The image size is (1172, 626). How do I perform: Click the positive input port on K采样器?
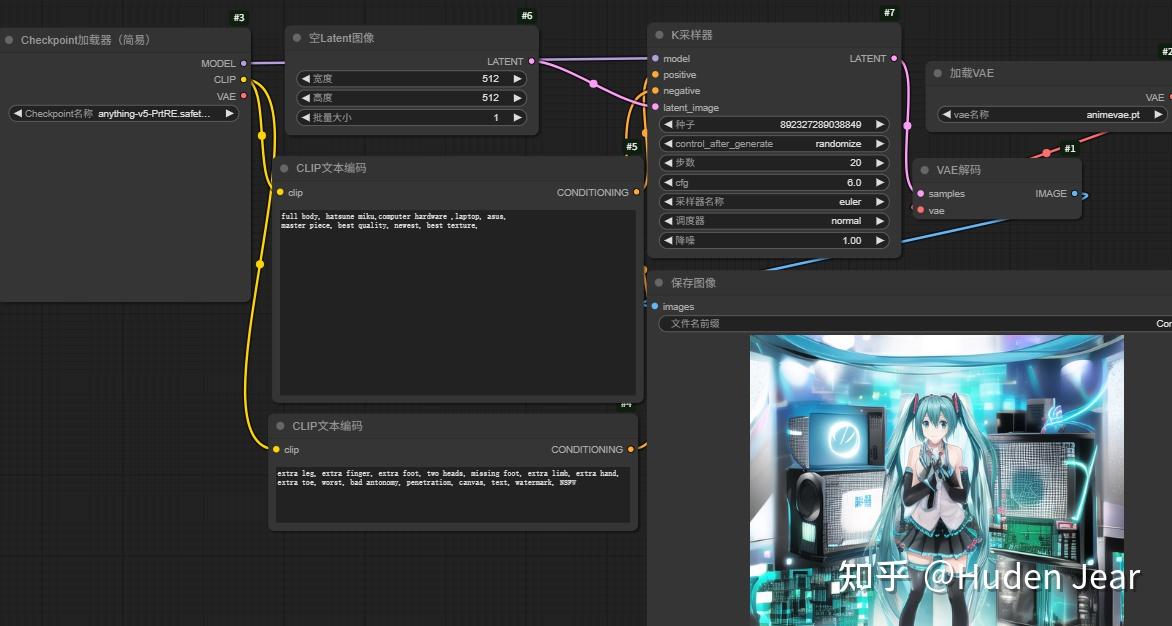(x=656, y=75)
